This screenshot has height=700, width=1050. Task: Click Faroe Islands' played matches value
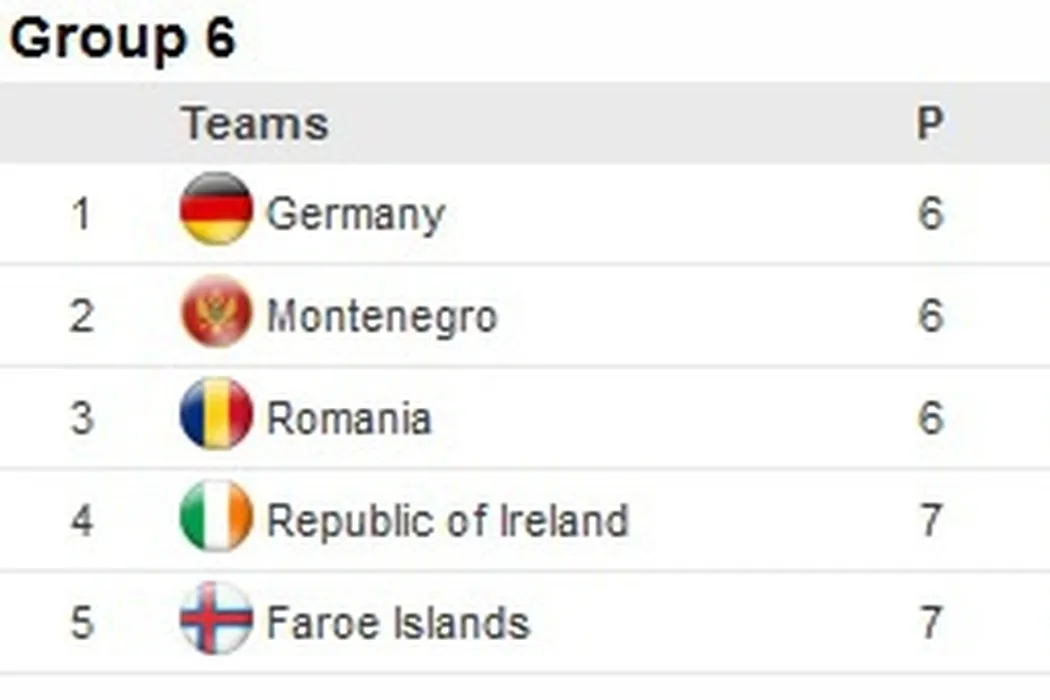coord(930,622)
